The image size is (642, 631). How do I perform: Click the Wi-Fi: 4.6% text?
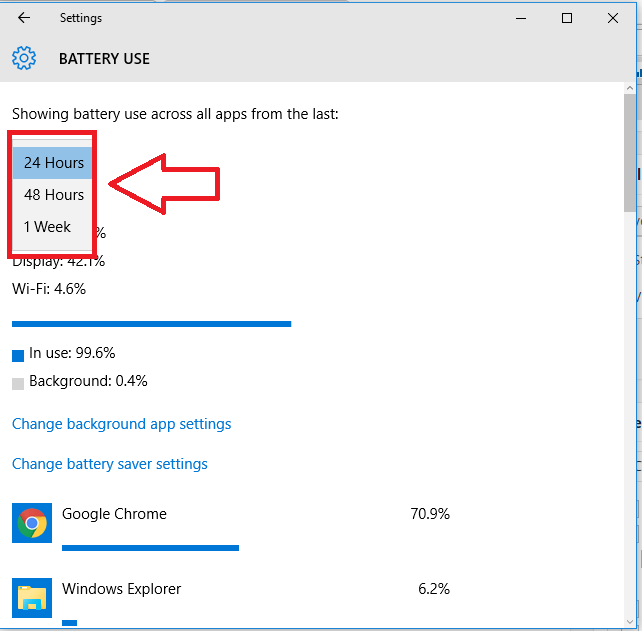[49, 289]
